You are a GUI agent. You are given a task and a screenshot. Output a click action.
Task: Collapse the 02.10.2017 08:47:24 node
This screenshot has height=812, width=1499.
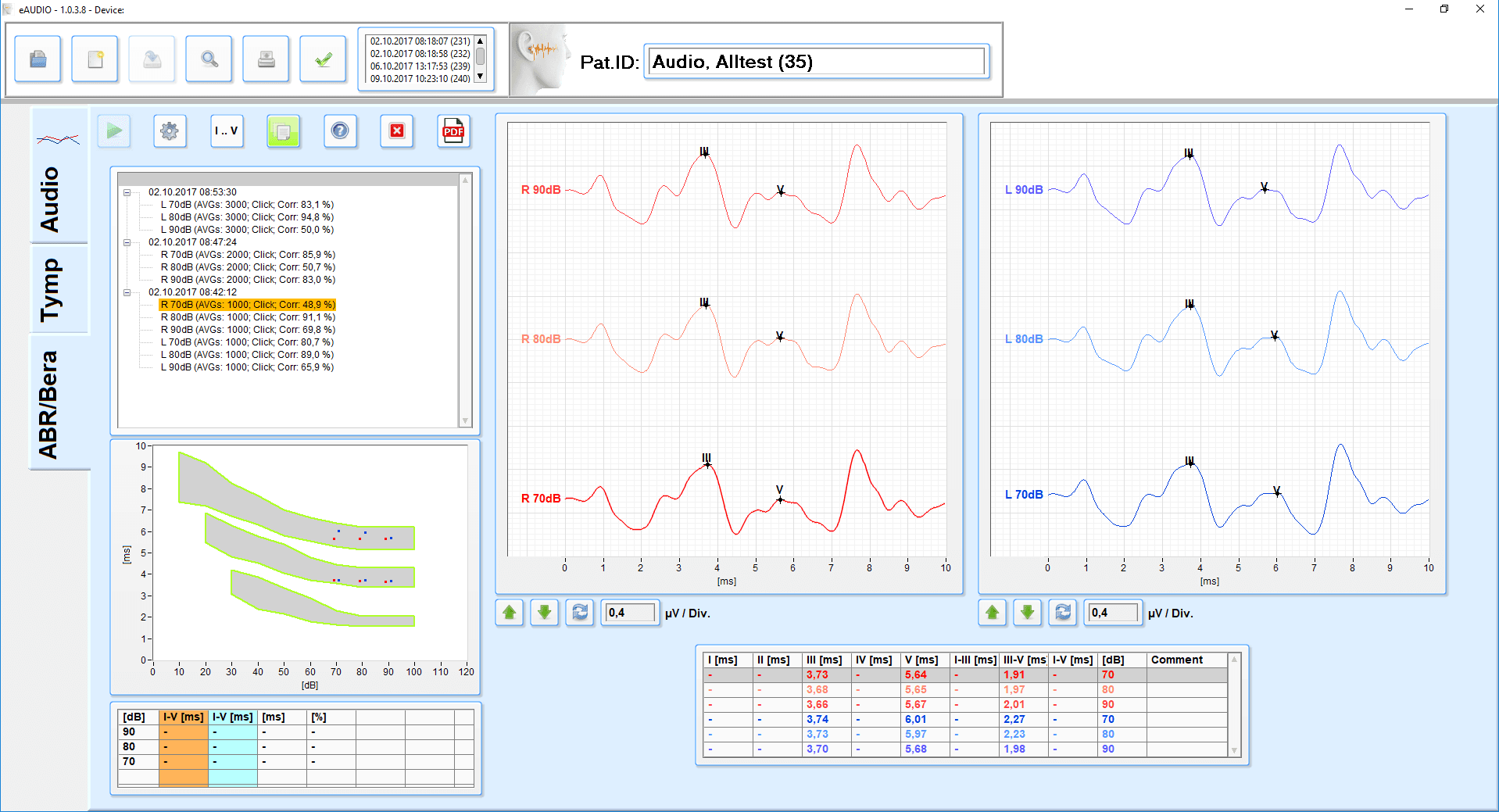pos(127,242)
